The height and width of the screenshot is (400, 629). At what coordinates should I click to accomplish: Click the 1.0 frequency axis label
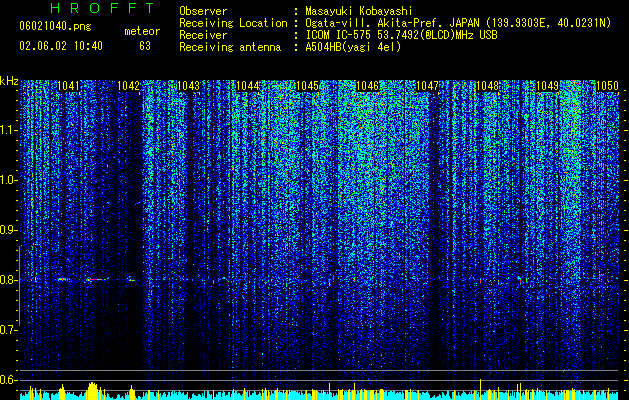tap(9, 180)
